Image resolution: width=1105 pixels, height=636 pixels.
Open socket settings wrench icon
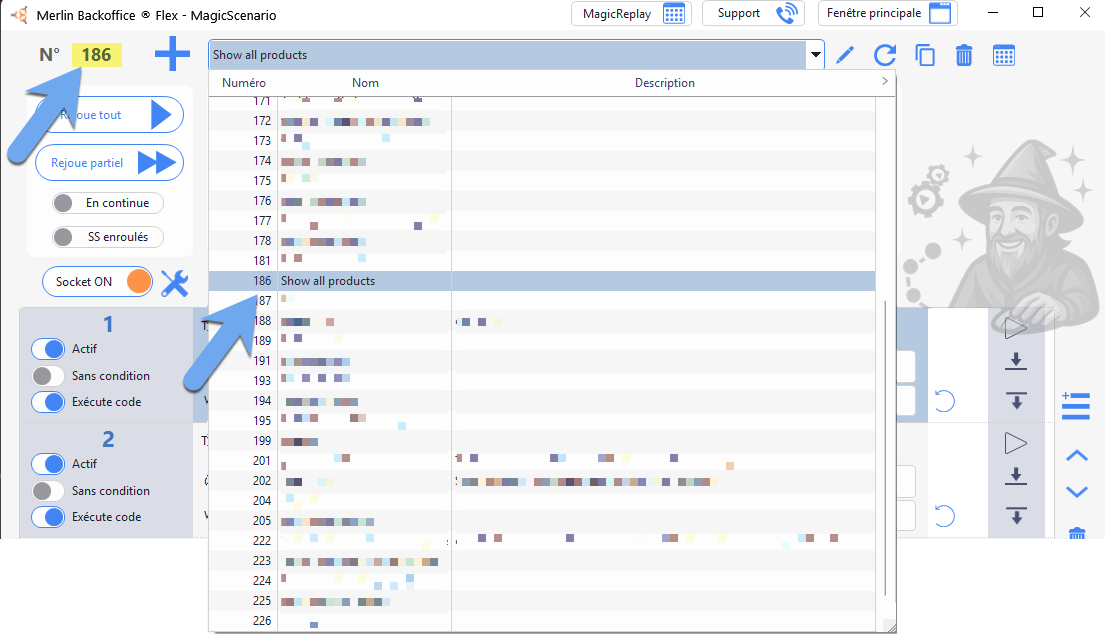pyautogui.click(x=175, y=284)
